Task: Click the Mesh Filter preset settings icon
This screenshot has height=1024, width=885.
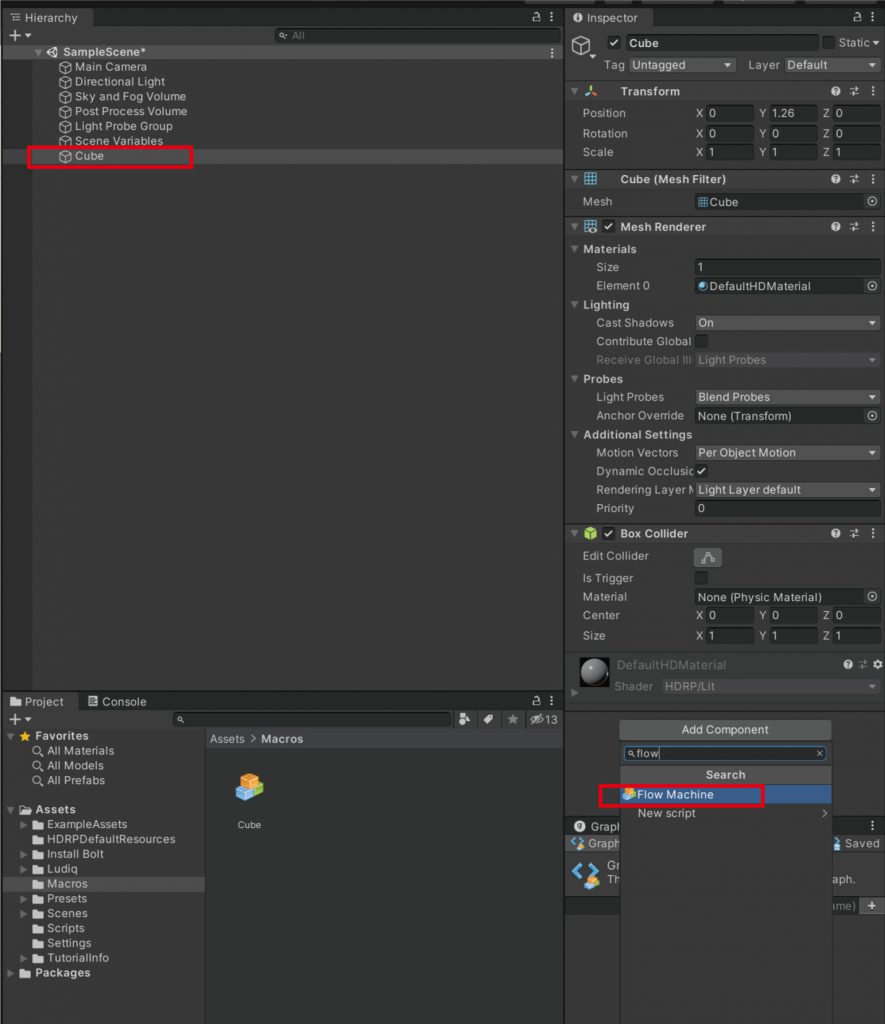Action: pyautogui.click(x=855, y=180)
